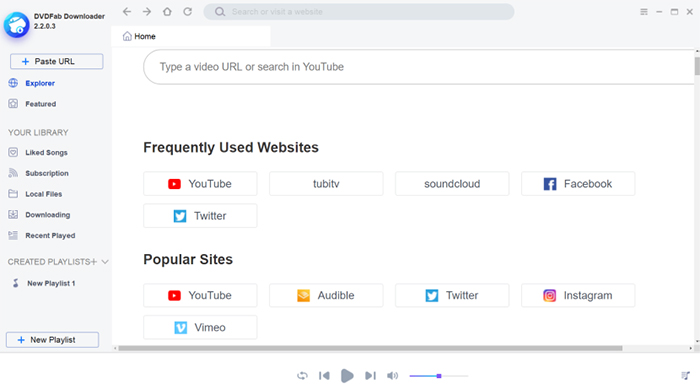Screen dimensions: 700x390
Task: Open the Audible popular site
Action: coord(326,295)
